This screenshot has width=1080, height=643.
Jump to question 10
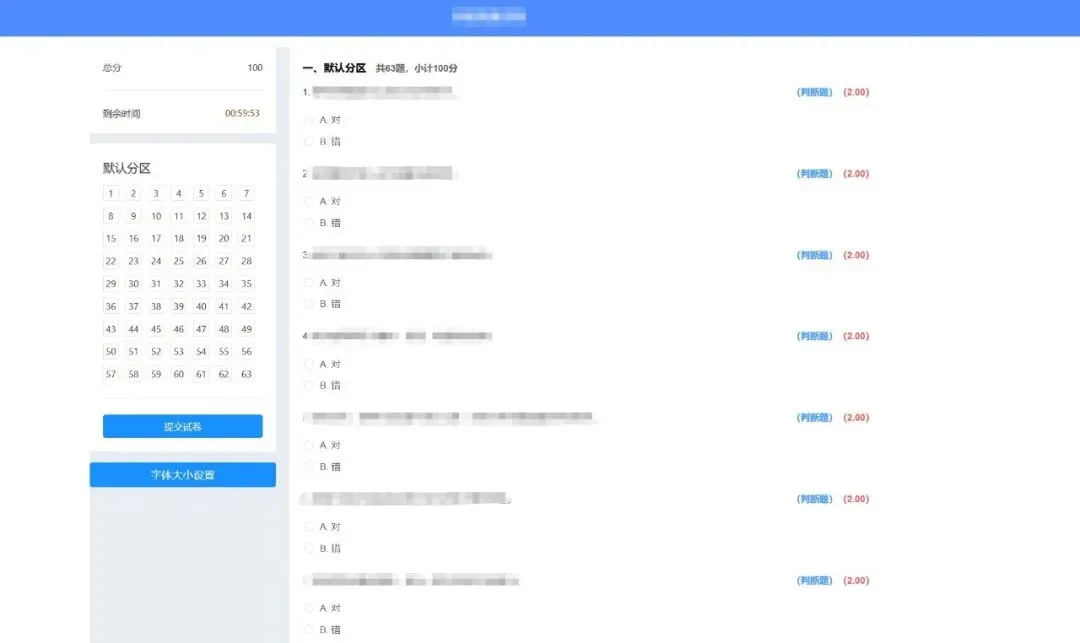click(x=156, y=216)
